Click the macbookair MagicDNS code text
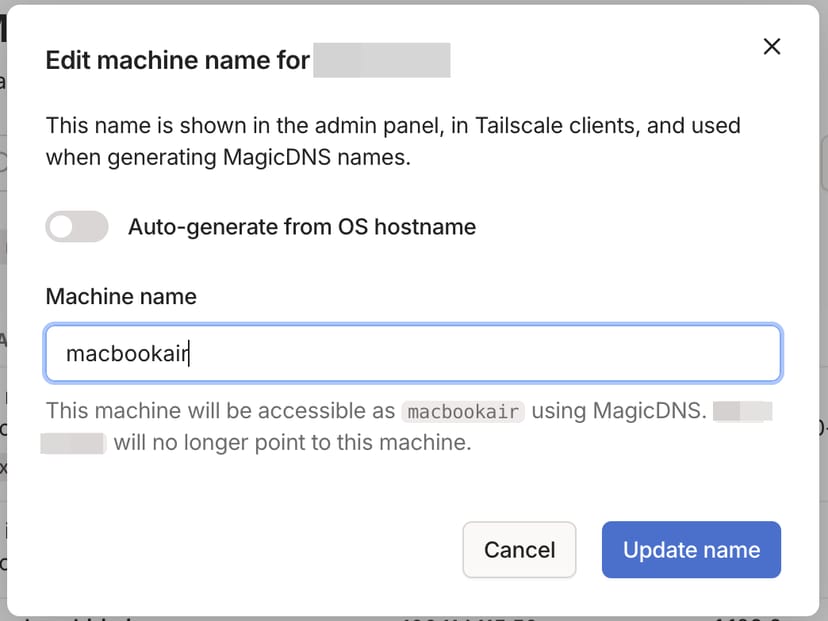This screenshot has width=828, height=621. point(463,411)
